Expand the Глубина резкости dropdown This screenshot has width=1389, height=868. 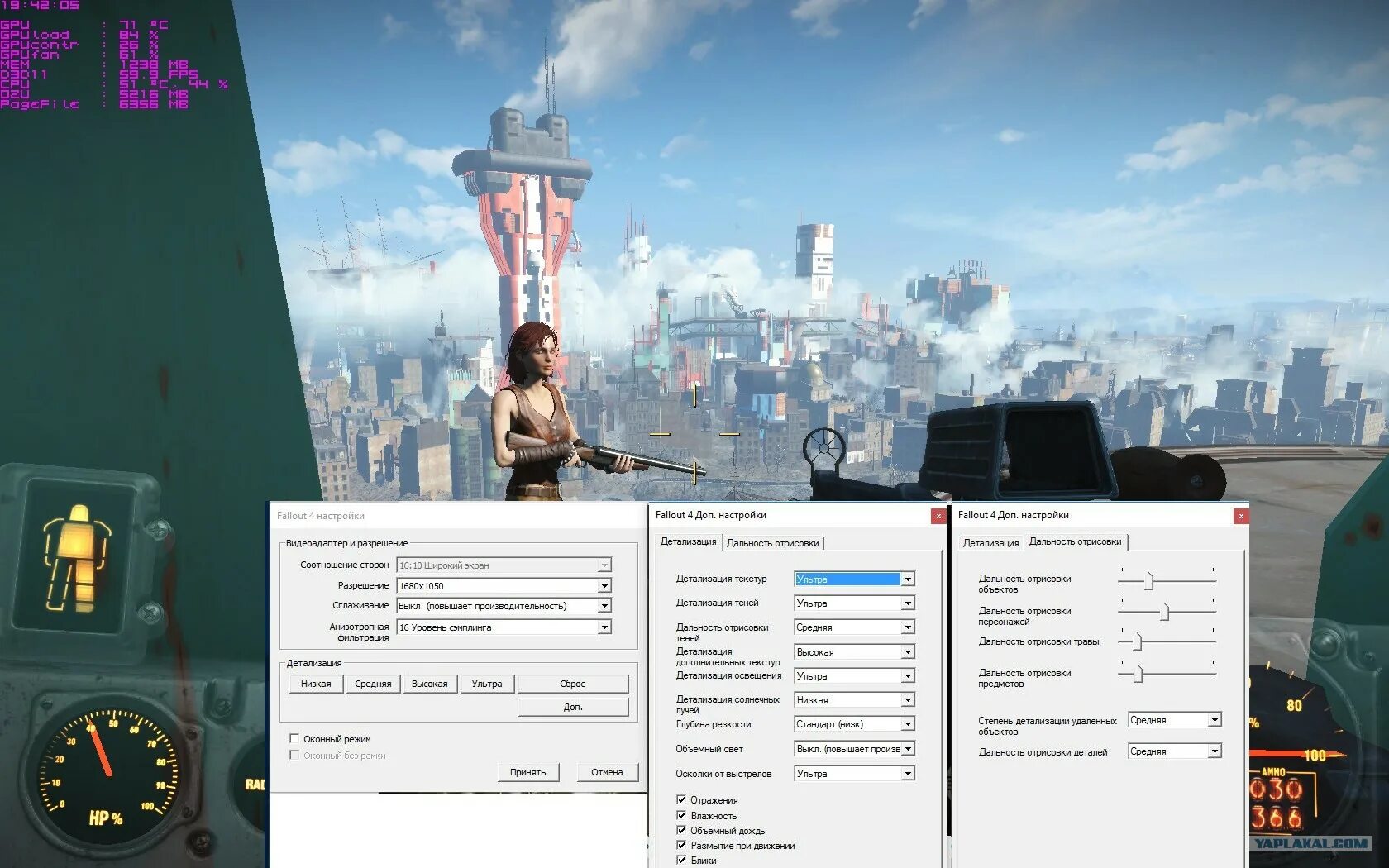pyautogui.click(x=854, y=724)
